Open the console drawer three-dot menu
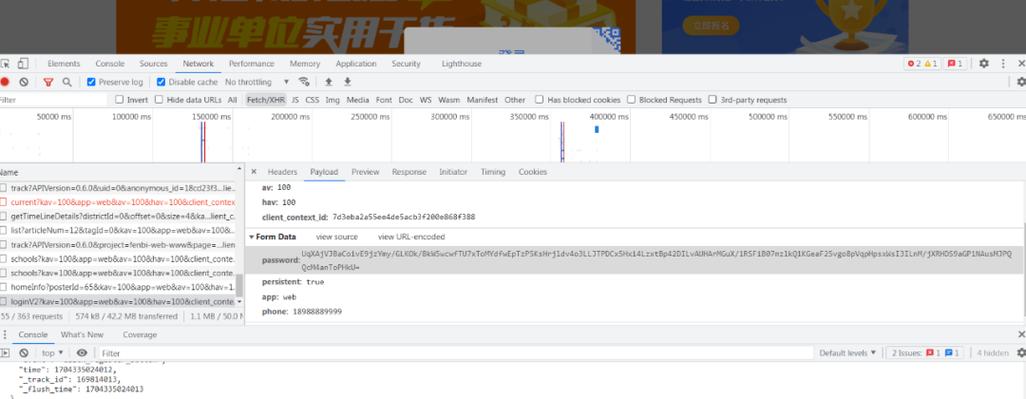This screenshot has width=1026, height=399. [x=5, y=334]
